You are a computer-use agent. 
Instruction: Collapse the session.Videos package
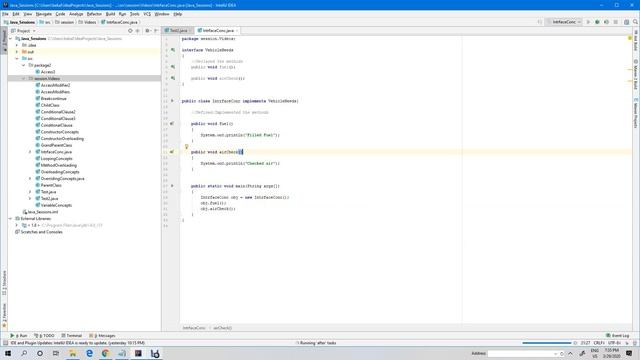click(x=24, y=78)
